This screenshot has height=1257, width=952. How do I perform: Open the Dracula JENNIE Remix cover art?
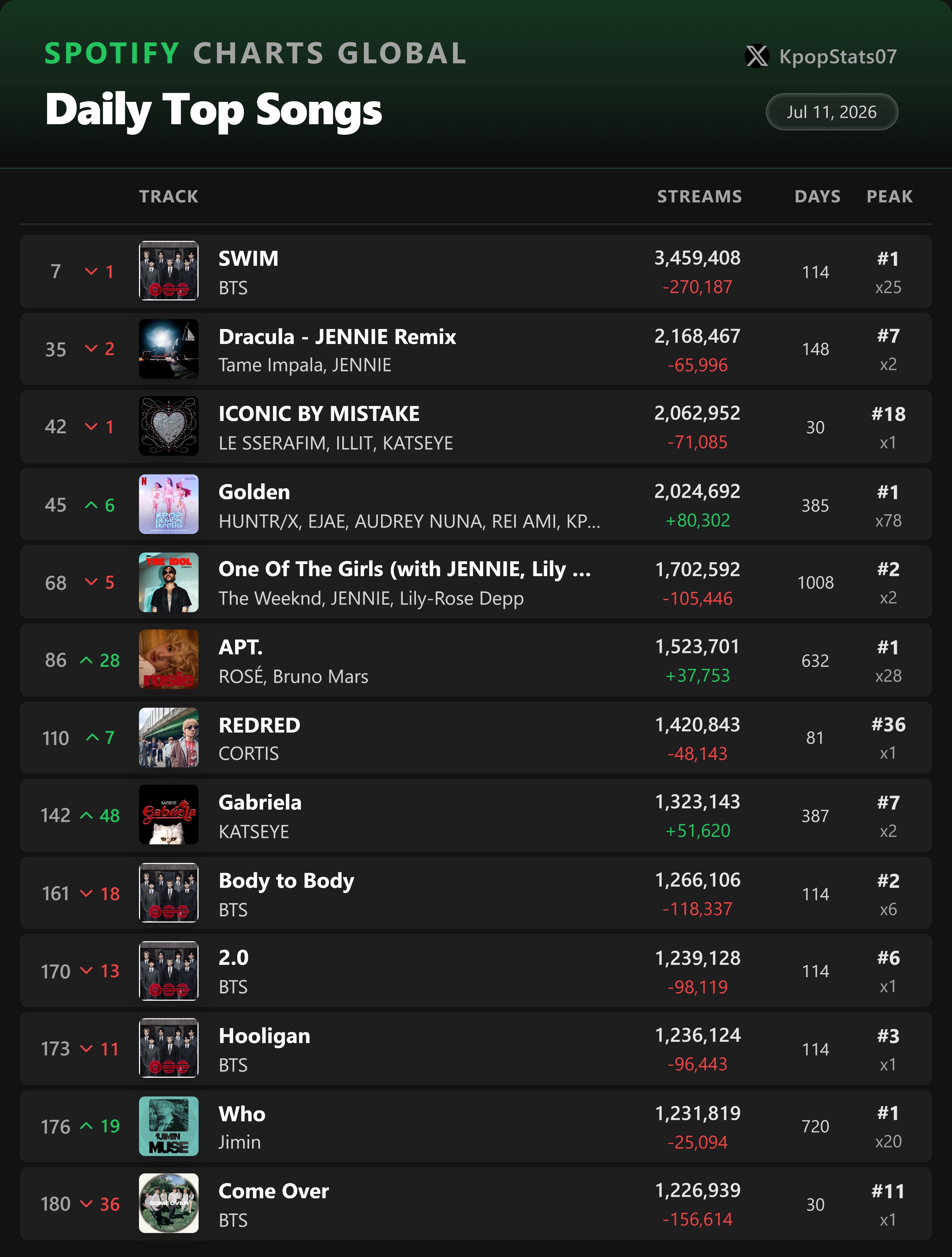pos(169,349)
